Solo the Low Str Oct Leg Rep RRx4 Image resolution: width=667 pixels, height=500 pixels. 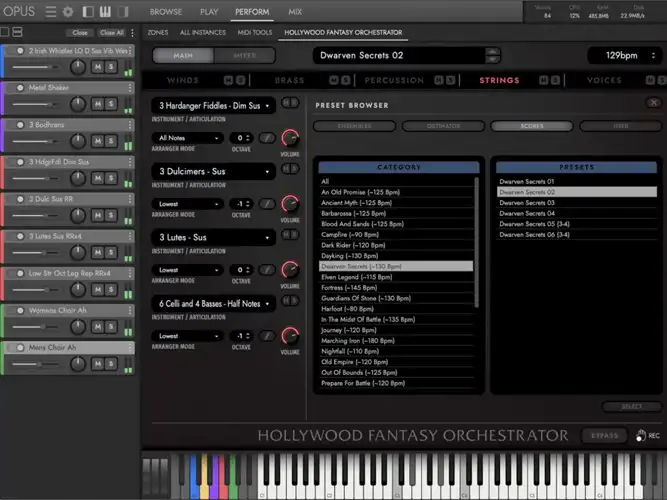[111, 290]
